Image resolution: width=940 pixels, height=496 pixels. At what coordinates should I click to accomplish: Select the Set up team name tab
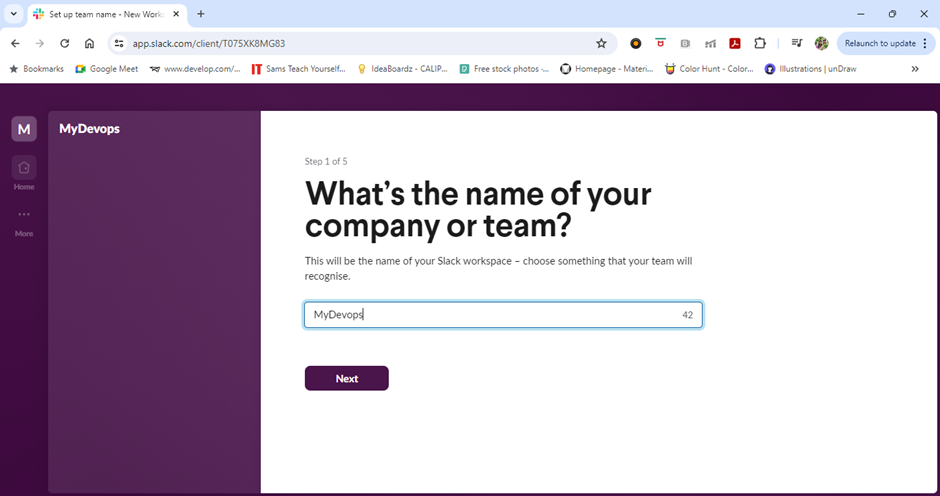(x=107, y=14)
